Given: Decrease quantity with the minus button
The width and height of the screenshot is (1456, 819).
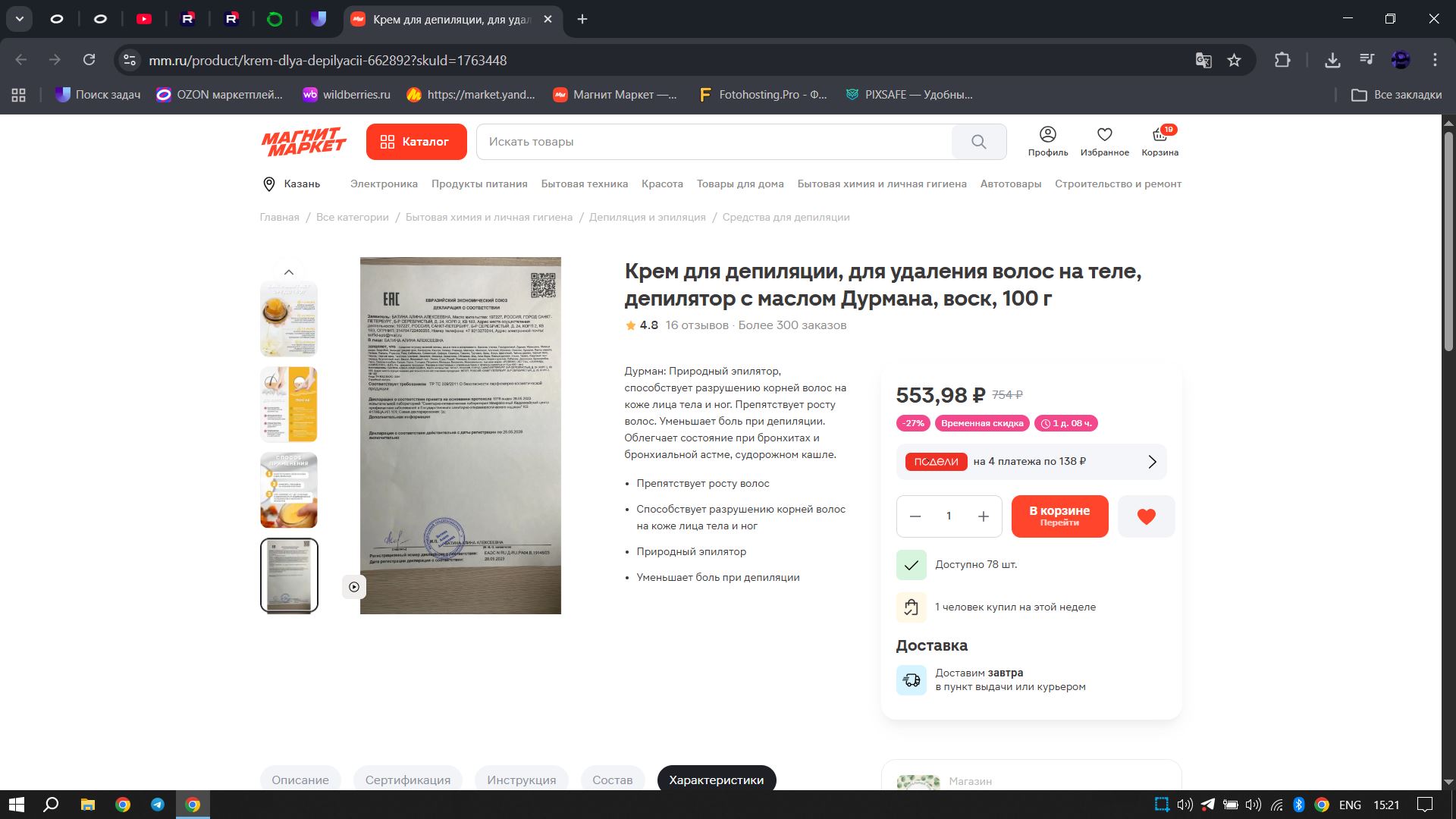Looking at the screenshot, I should [915, 516].
